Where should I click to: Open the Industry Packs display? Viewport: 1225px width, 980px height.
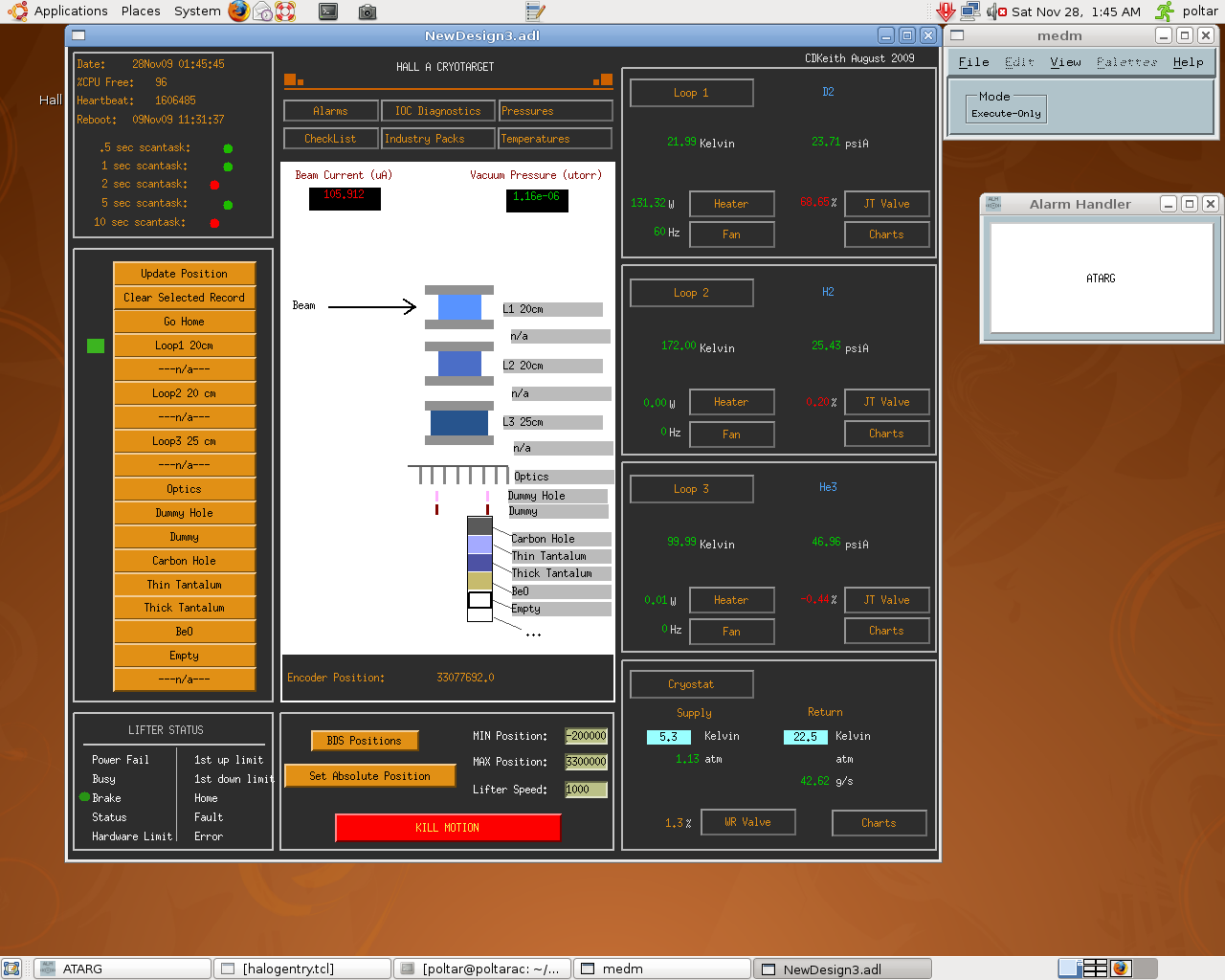click(x=438, y=139)
